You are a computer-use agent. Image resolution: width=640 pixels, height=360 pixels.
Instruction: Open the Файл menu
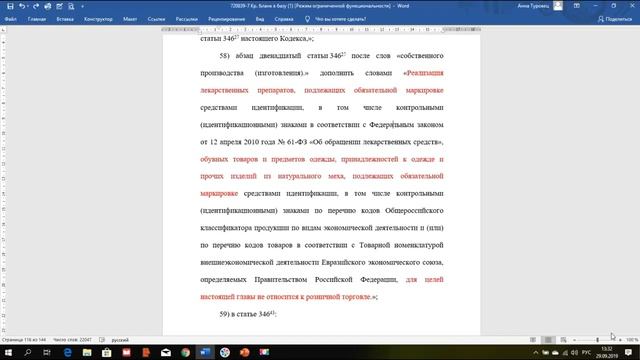pyautogui.click(x=11, y=19)
